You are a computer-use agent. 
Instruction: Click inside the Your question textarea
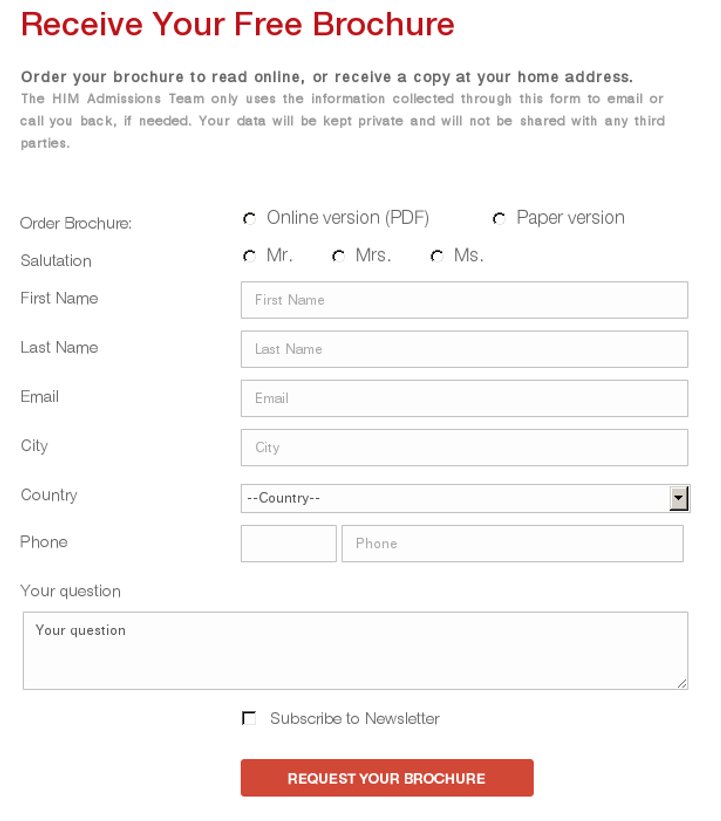pyautogui.click(x=355, y=650)
